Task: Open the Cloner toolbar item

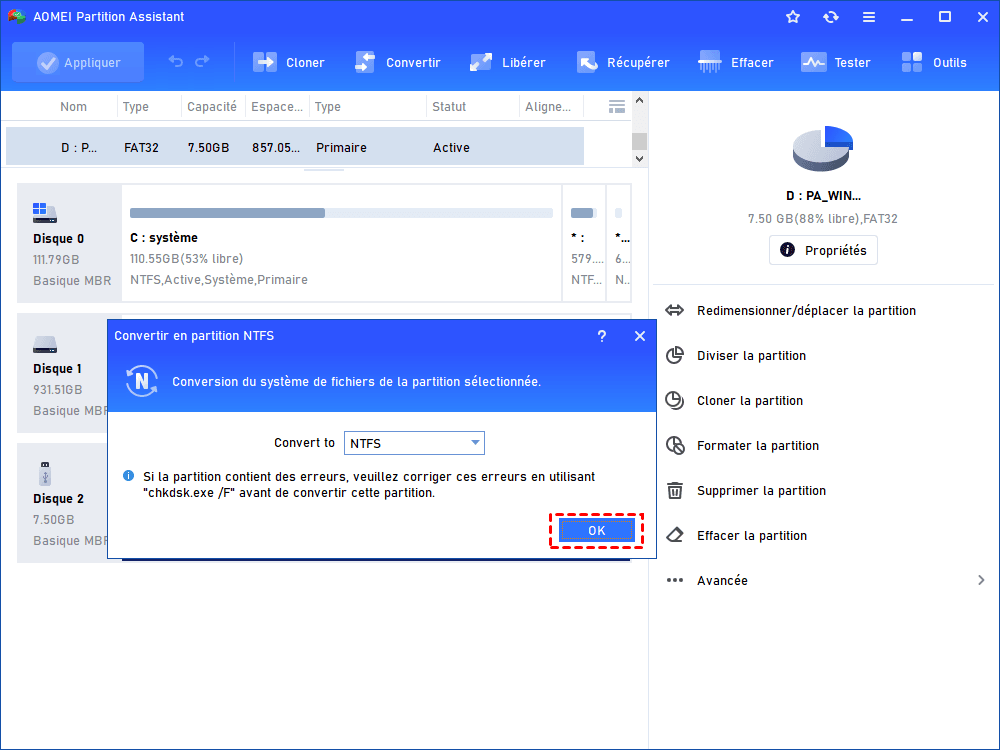Action: [x=289, y=62]
